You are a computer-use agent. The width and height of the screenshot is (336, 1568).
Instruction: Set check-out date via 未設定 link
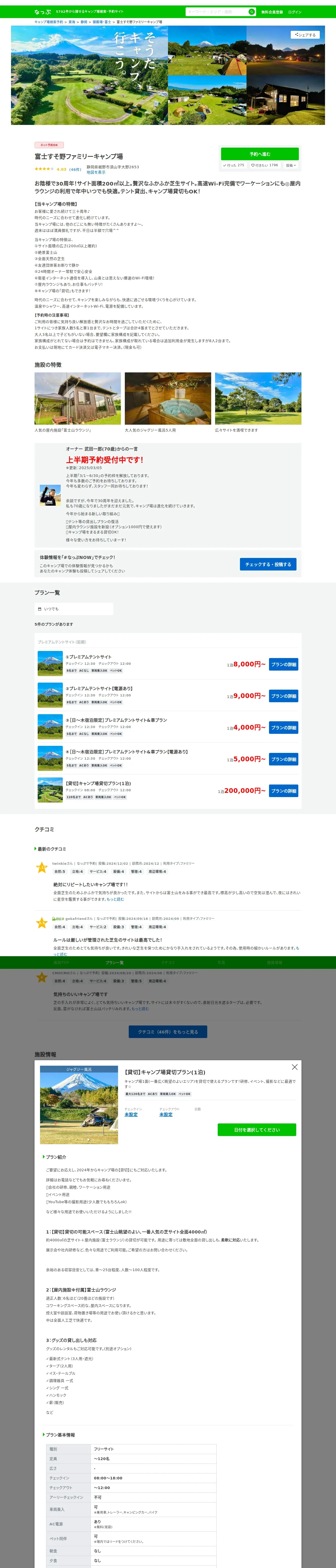click(x=166, y=1115)
